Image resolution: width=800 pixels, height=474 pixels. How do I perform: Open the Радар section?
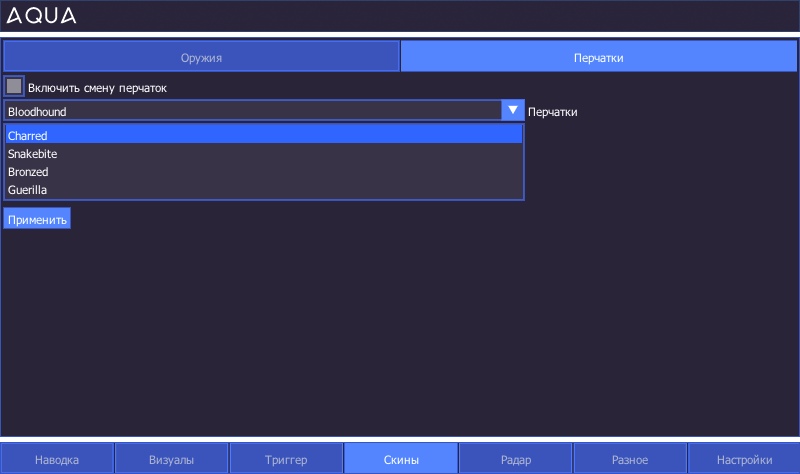(515, 459)
